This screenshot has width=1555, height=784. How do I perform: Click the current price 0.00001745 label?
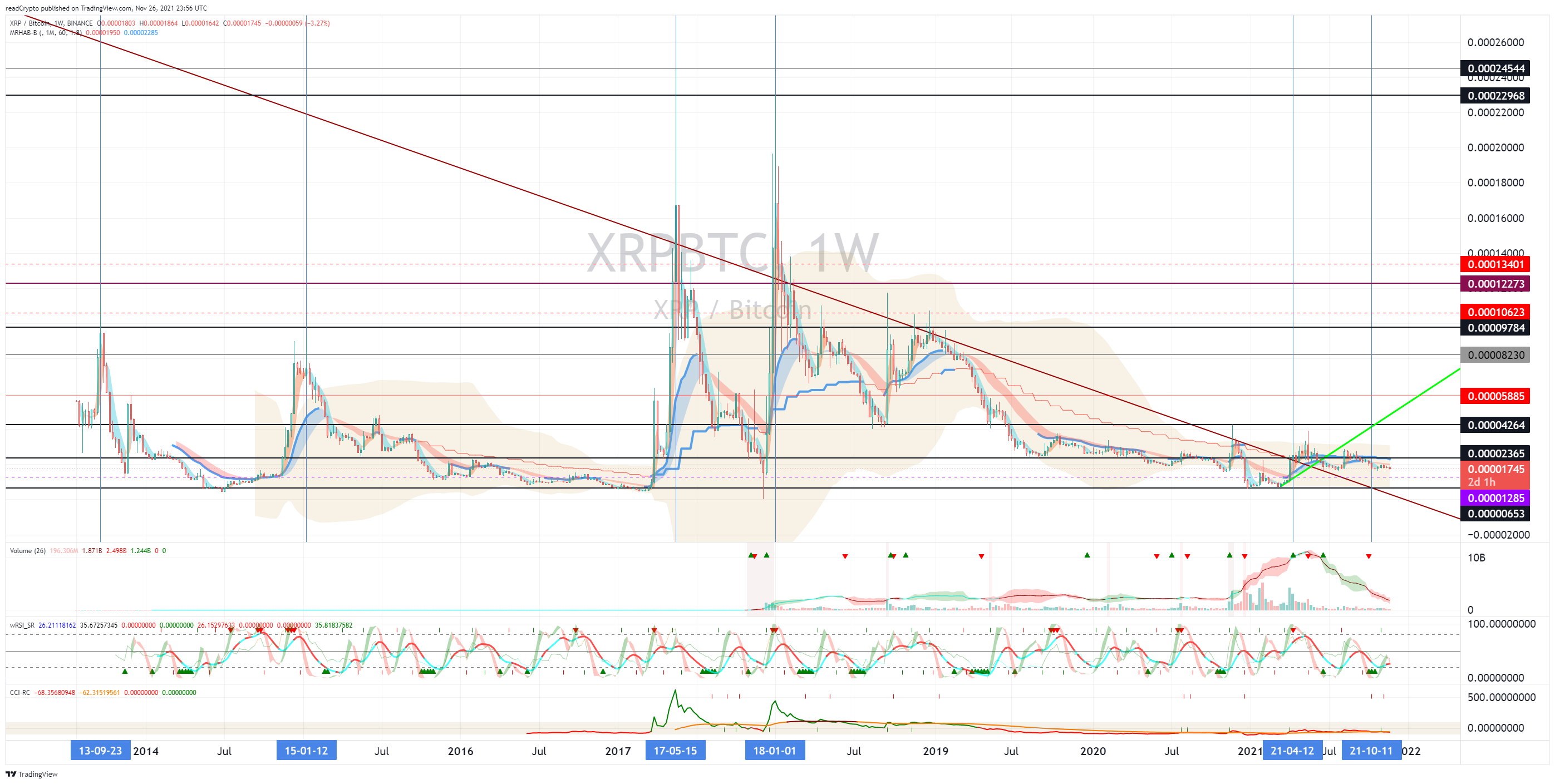pos(1495,469)
